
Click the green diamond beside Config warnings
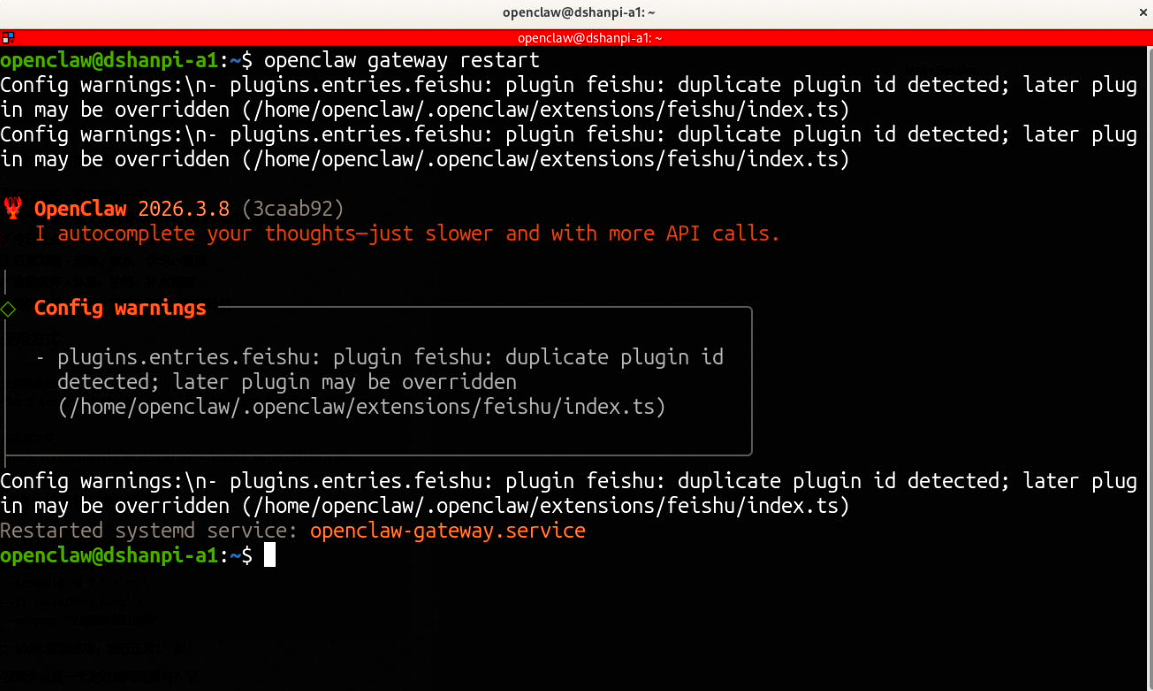(x=9, y=308)
